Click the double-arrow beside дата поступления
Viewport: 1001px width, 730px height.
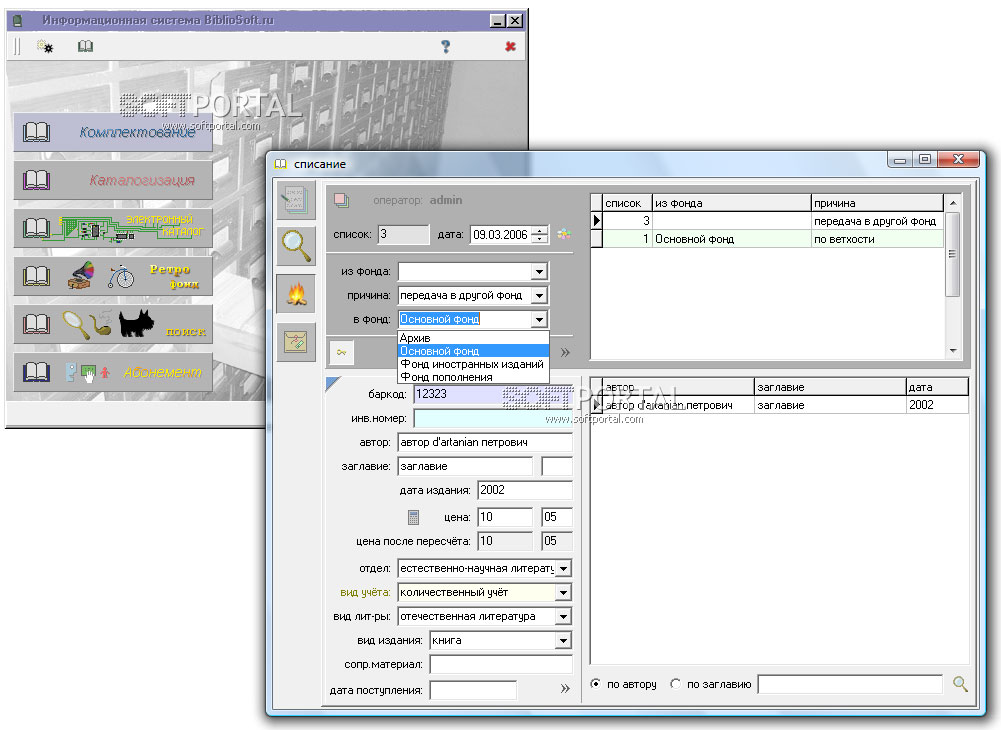coord(565,688)
